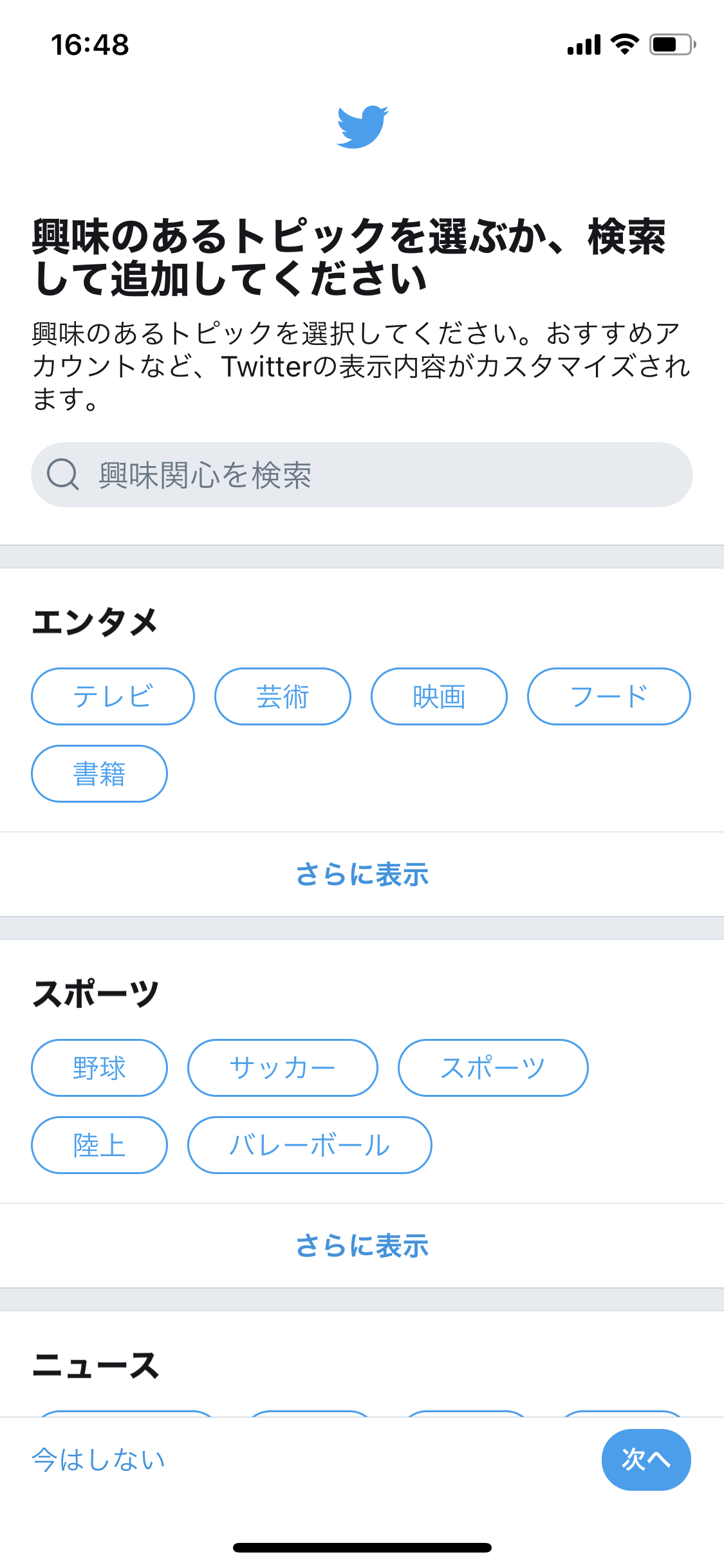Image resolution: width=724 pixels, height=1568 pixels.
Task: Tap the cellular signal bars icon
Action: 584,45
